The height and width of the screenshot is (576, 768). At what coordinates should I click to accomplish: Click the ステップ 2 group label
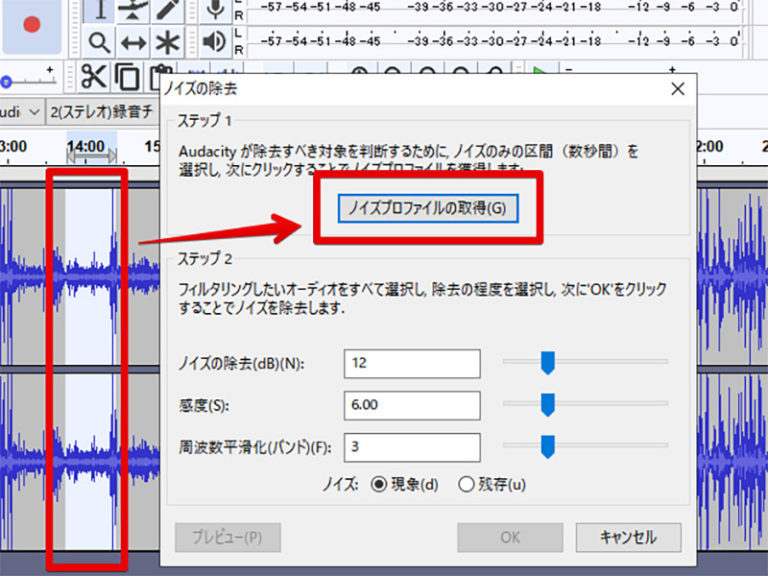point(204,259)
